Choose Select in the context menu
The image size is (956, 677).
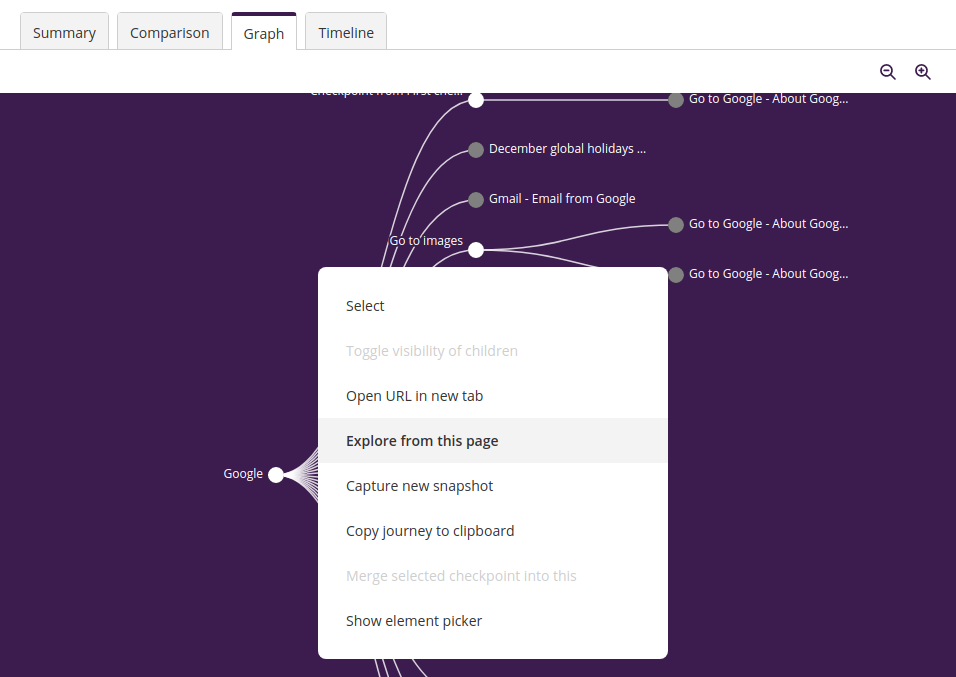click(493, 306)
